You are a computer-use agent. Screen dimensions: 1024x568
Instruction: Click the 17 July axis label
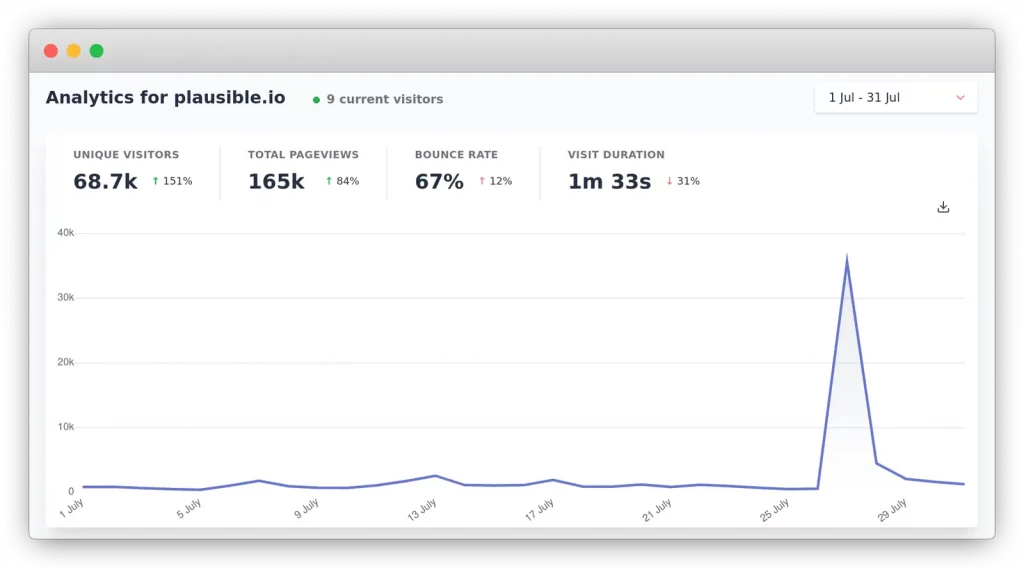539,510
